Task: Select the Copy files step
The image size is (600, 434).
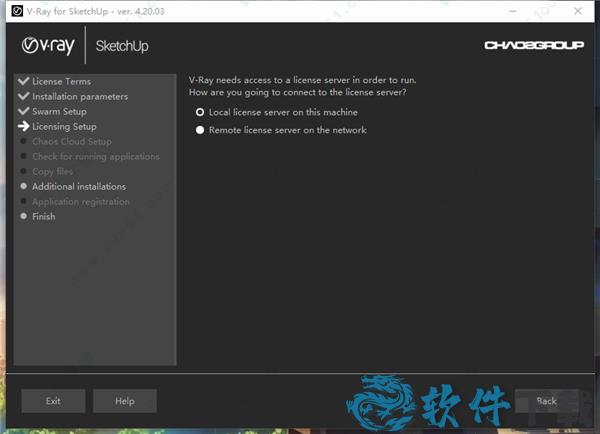Action: (52, 172)
